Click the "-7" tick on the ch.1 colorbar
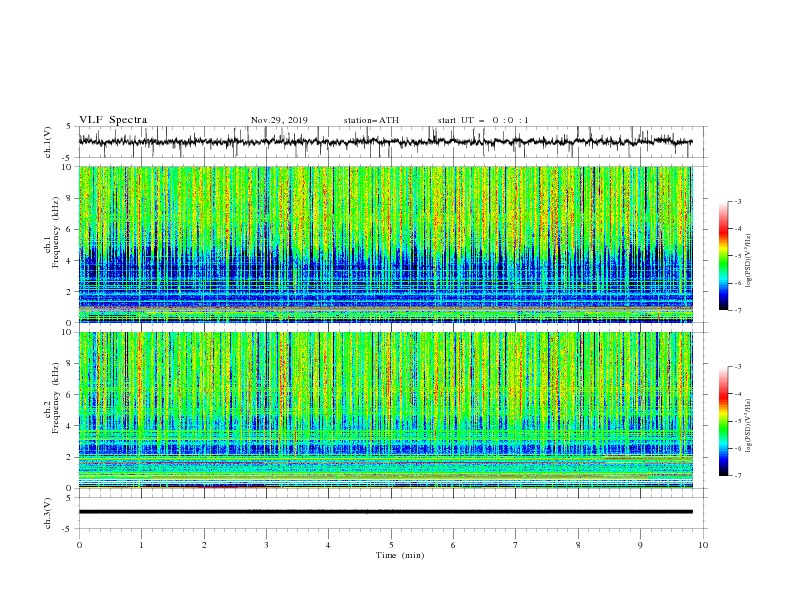 738,311
